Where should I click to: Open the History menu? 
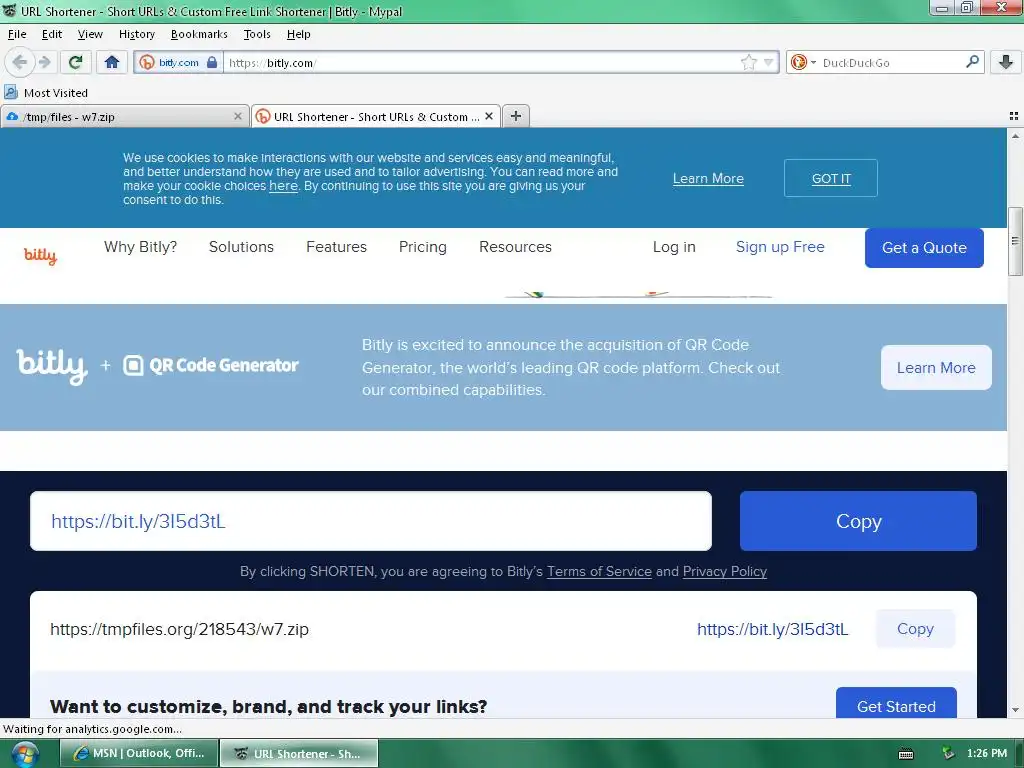136,34
